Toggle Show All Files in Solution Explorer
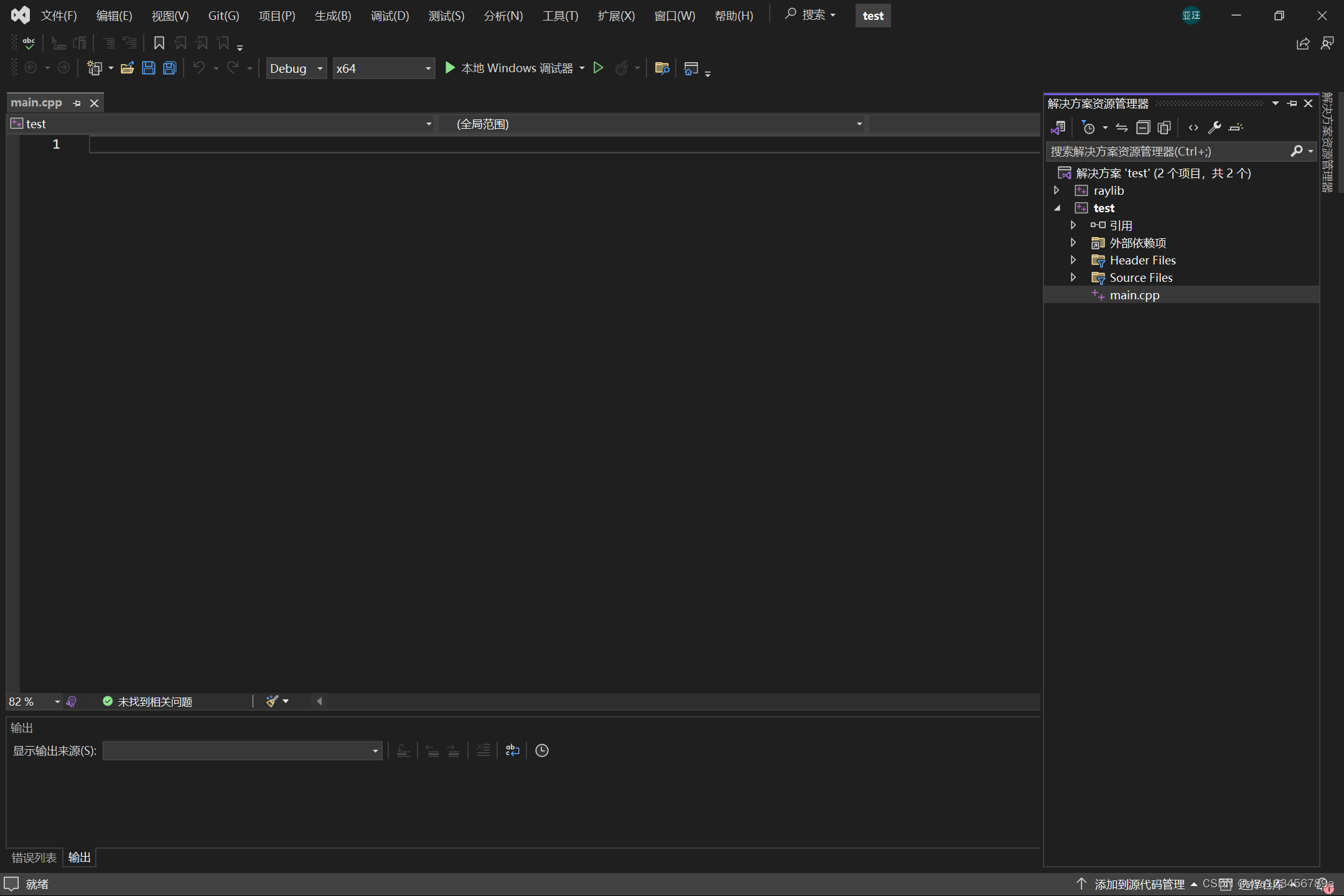This screenshot has height=896, width=1344. (x=1164, y=128)
